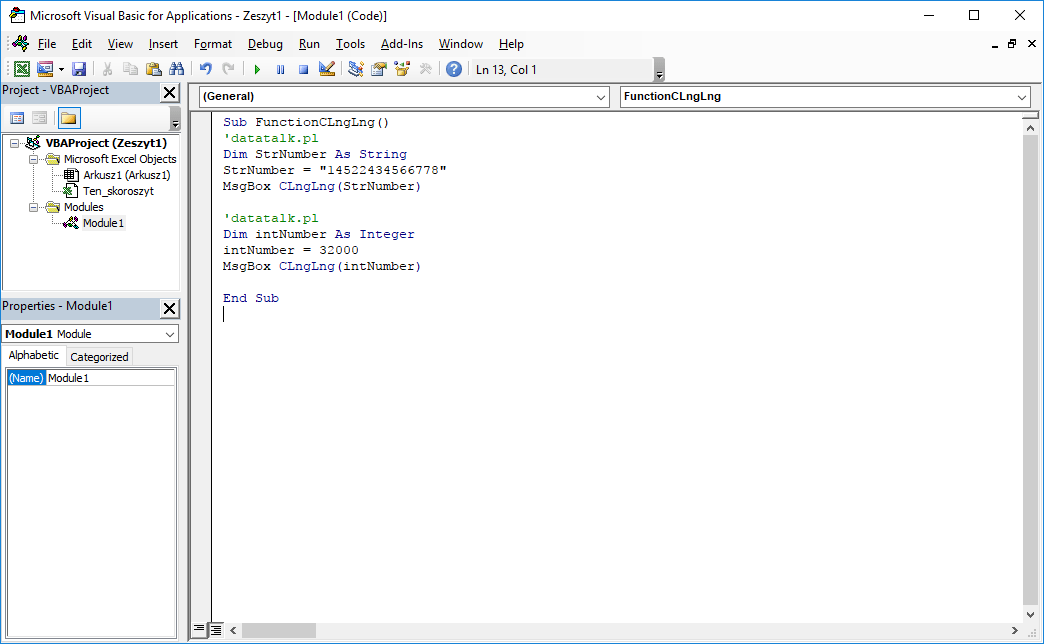The image size is (1044, 644).
Task: Select the Alphabetic properties tab
Action: tap(33, 355)
